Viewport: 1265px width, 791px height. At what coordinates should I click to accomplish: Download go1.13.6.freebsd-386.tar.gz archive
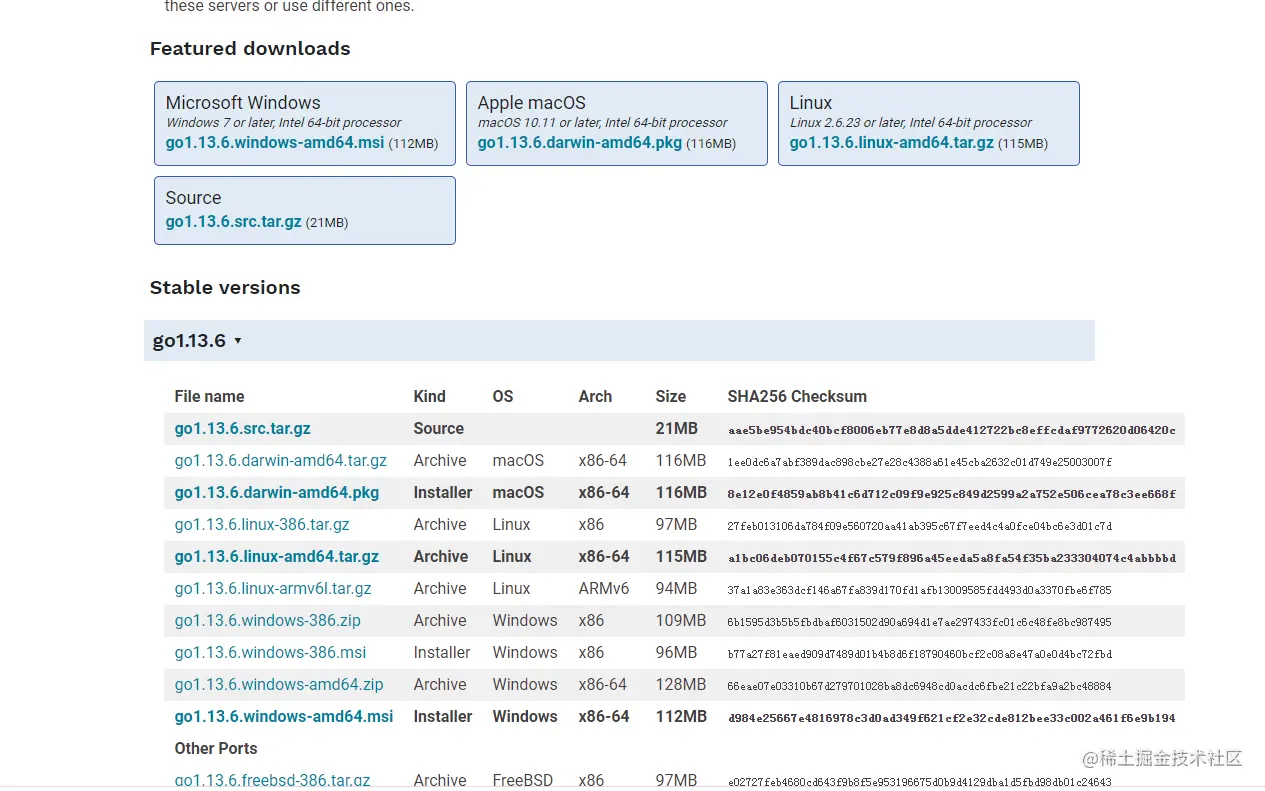tap(273, 780)
